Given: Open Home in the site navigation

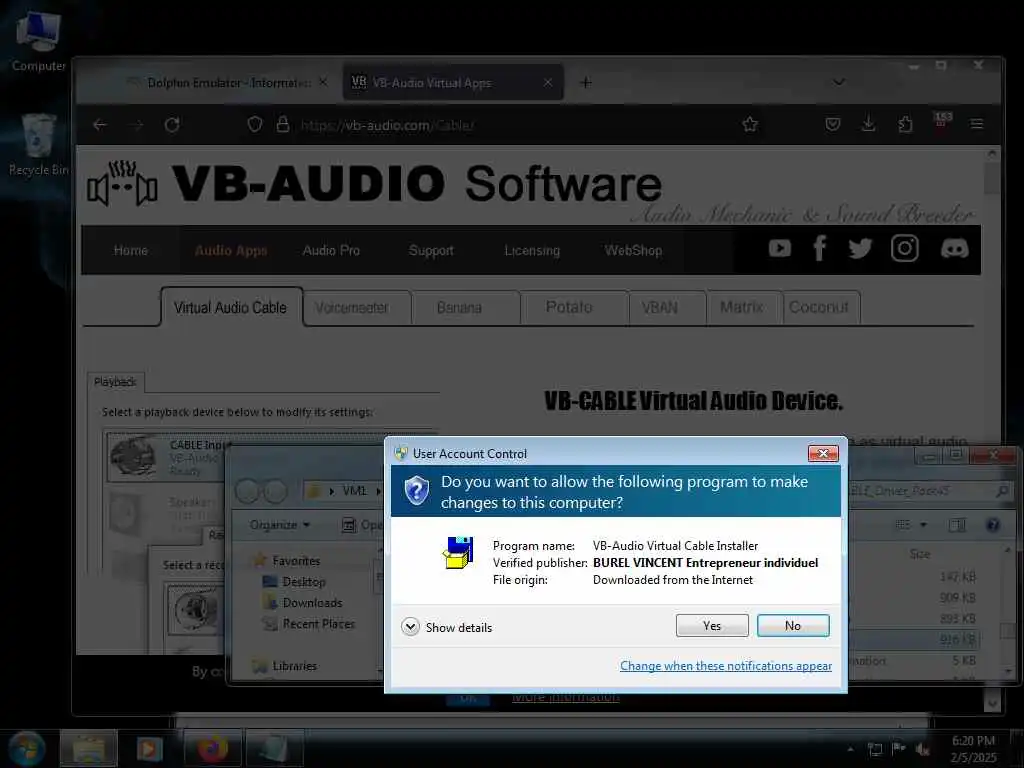Looking at the screenshot, I should coord(131,250).
